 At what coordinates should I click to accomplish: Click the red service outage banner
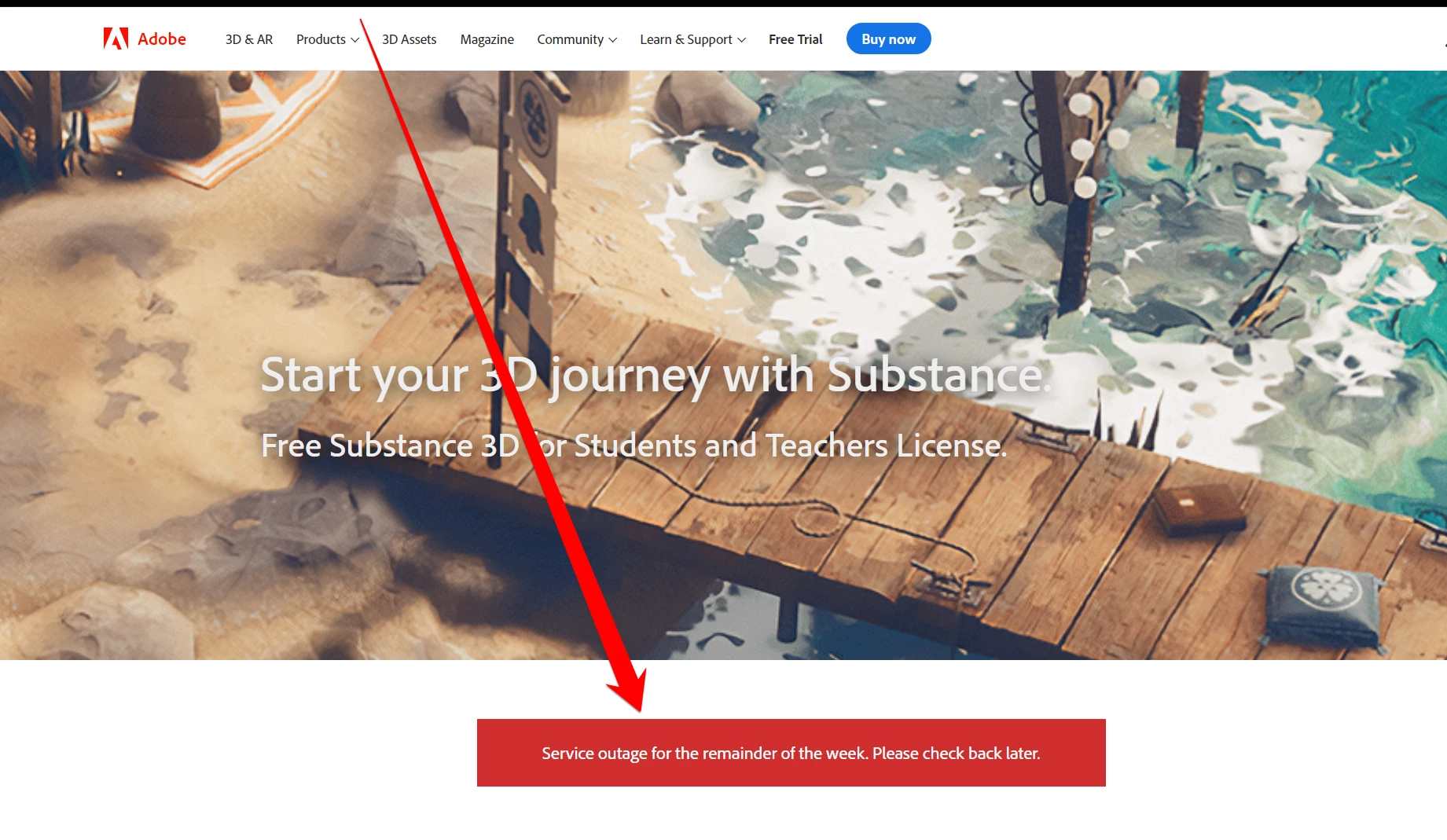(x=791, y=753)
